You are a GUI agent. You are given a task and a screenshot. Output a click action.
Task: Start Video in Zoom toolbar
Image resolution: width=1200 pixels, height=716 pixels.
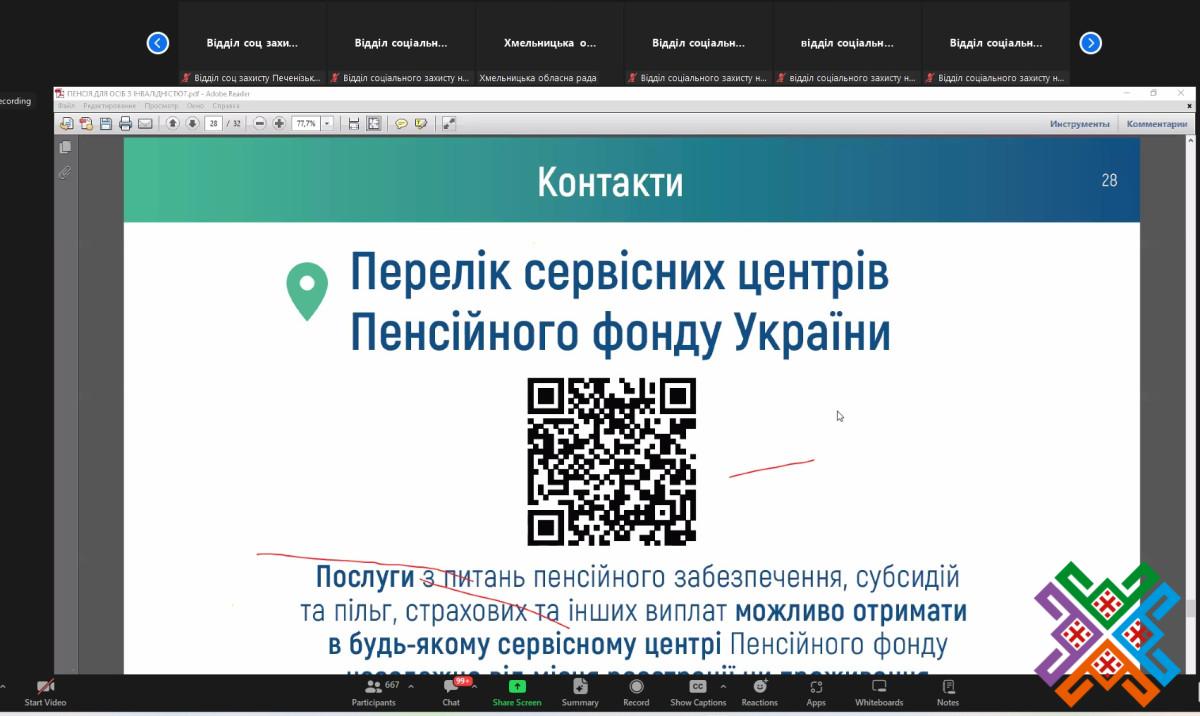45,692
